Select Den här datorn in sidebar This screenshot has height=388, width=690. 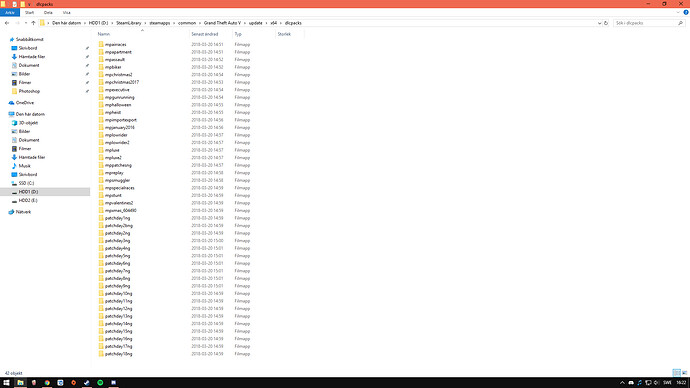coord(29,114)
